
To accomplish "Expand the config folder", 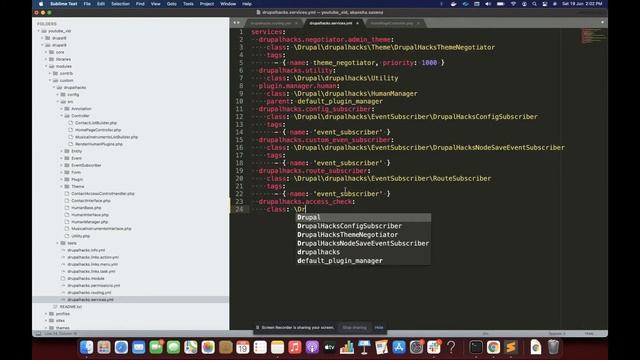I will pos(58,95).
